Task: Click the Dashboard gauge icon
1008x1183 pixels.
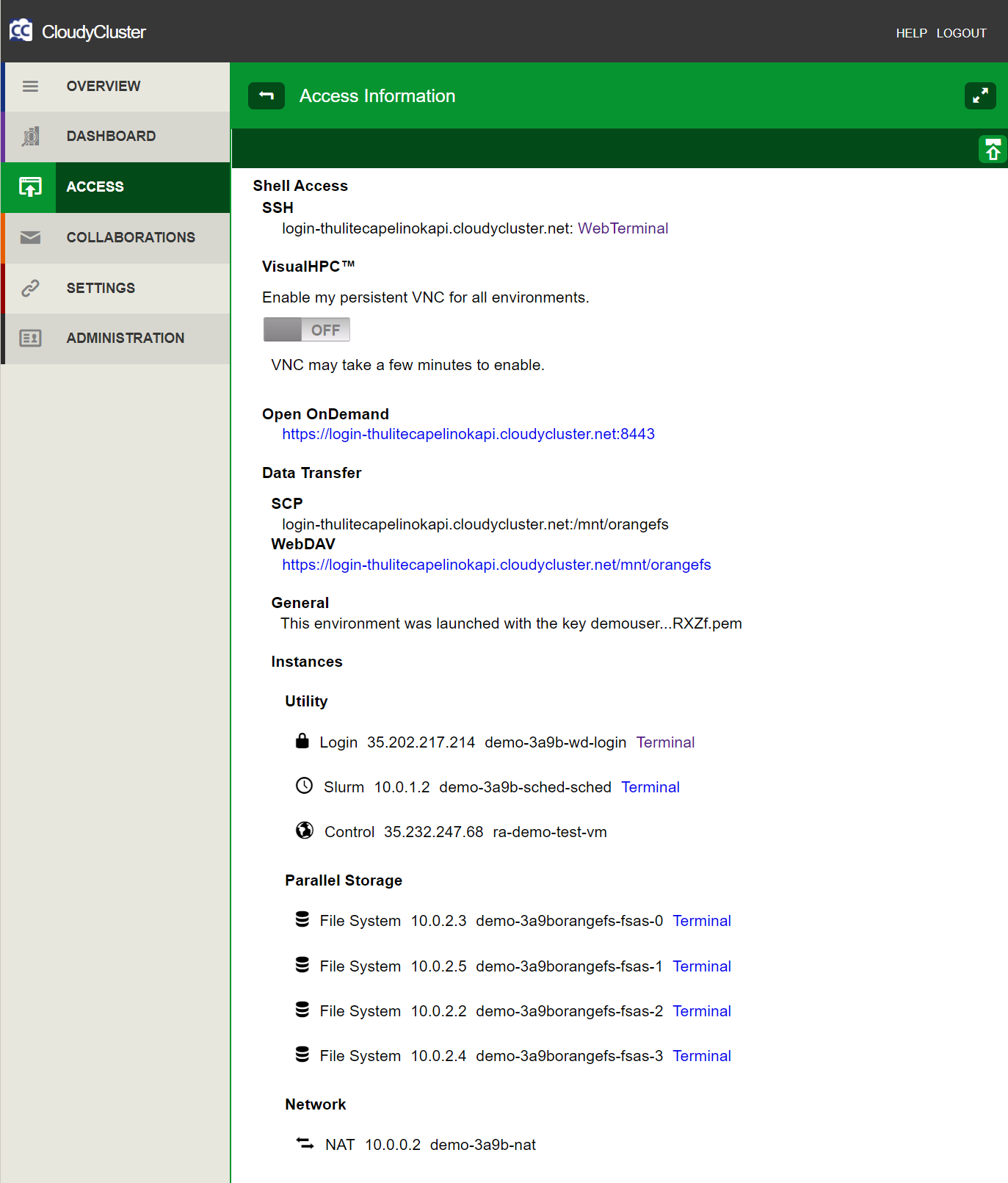Action: pyautogui.click(x=30, y=137)
